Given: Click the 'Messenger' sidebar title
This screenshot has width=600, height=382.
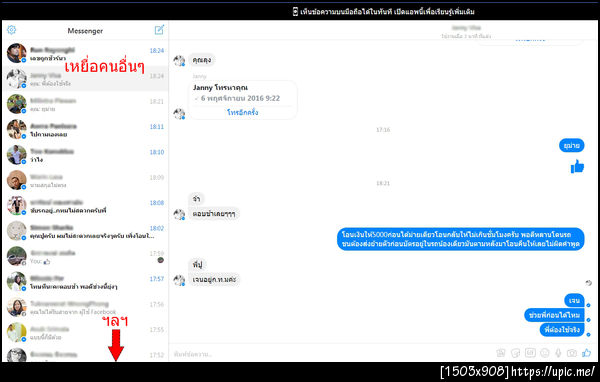Looking at the screenshot, I should 85,31.
